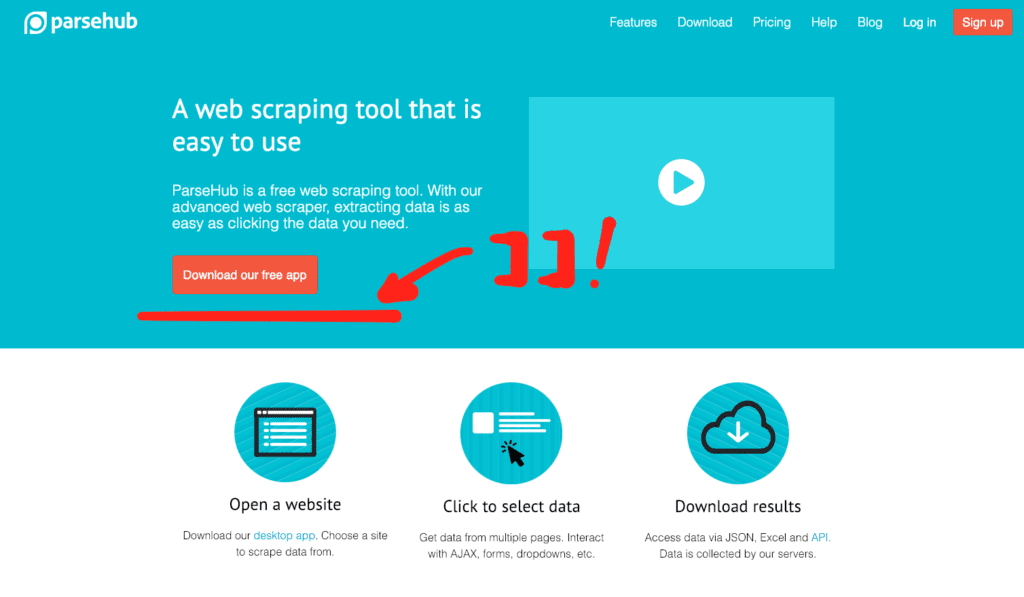The image size is (1024, 597).
Task: Click the video preview area
Action: 681,183
